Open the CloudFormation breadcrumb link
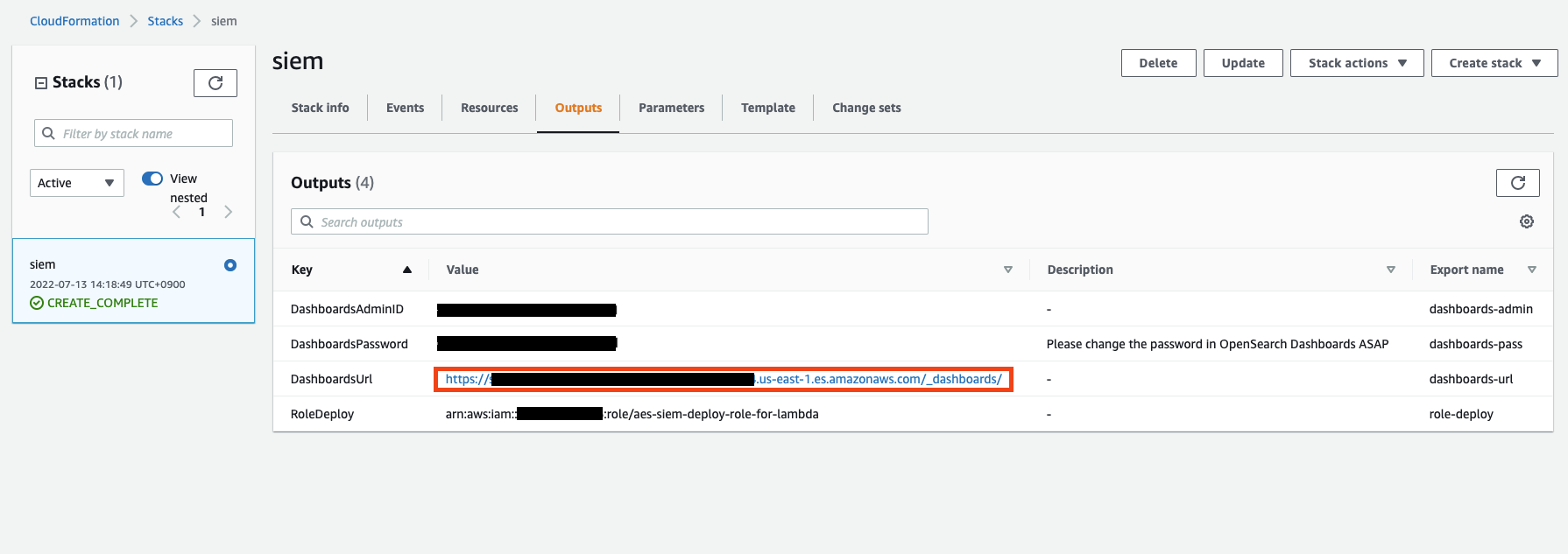Image resolution: width=1568 pixels, height=554 pixels. (x=74, y=21)
